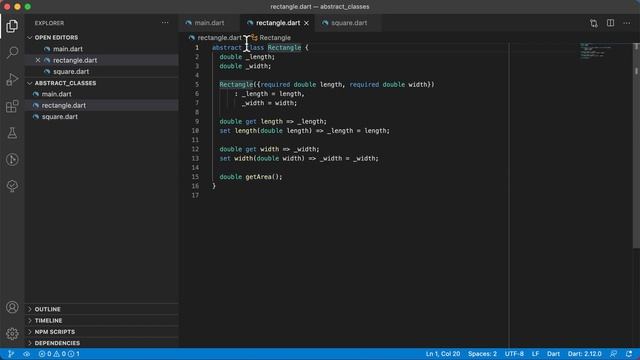Open the Explorer view in activity bar

coord(12,26)
